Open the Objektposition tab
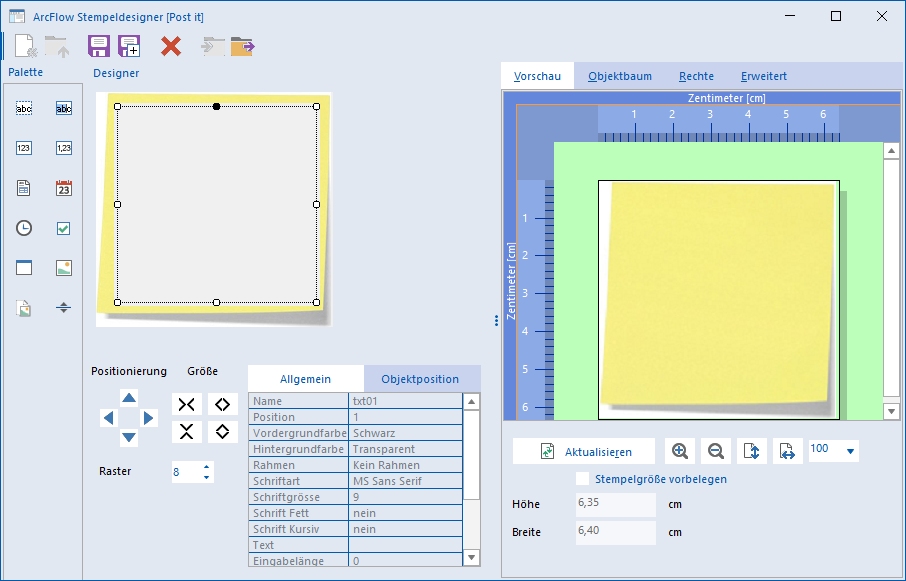 click(x=420, y=379)
